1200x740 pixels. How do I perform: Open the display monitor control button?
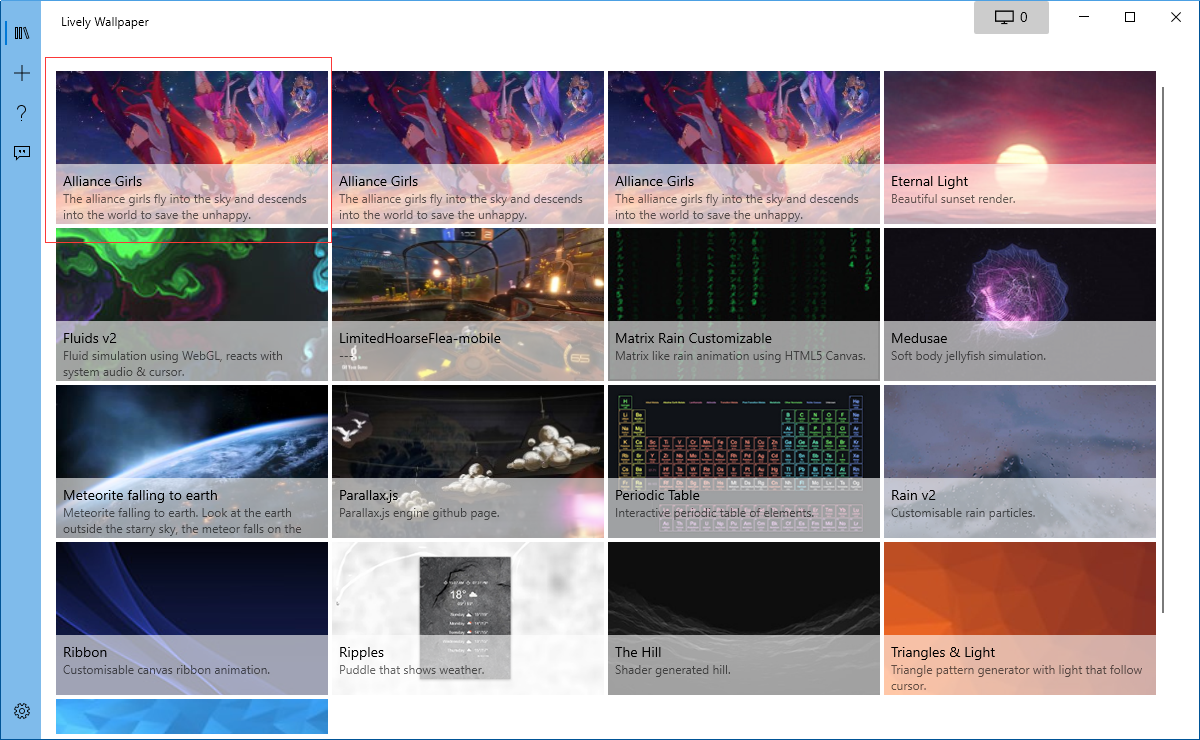1011,17
